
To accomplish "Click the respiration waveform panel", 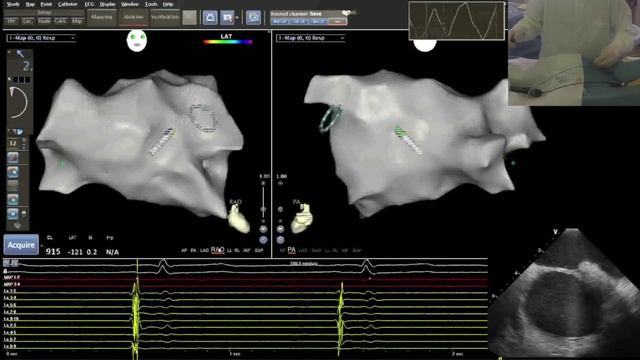I will click(456, 21).
